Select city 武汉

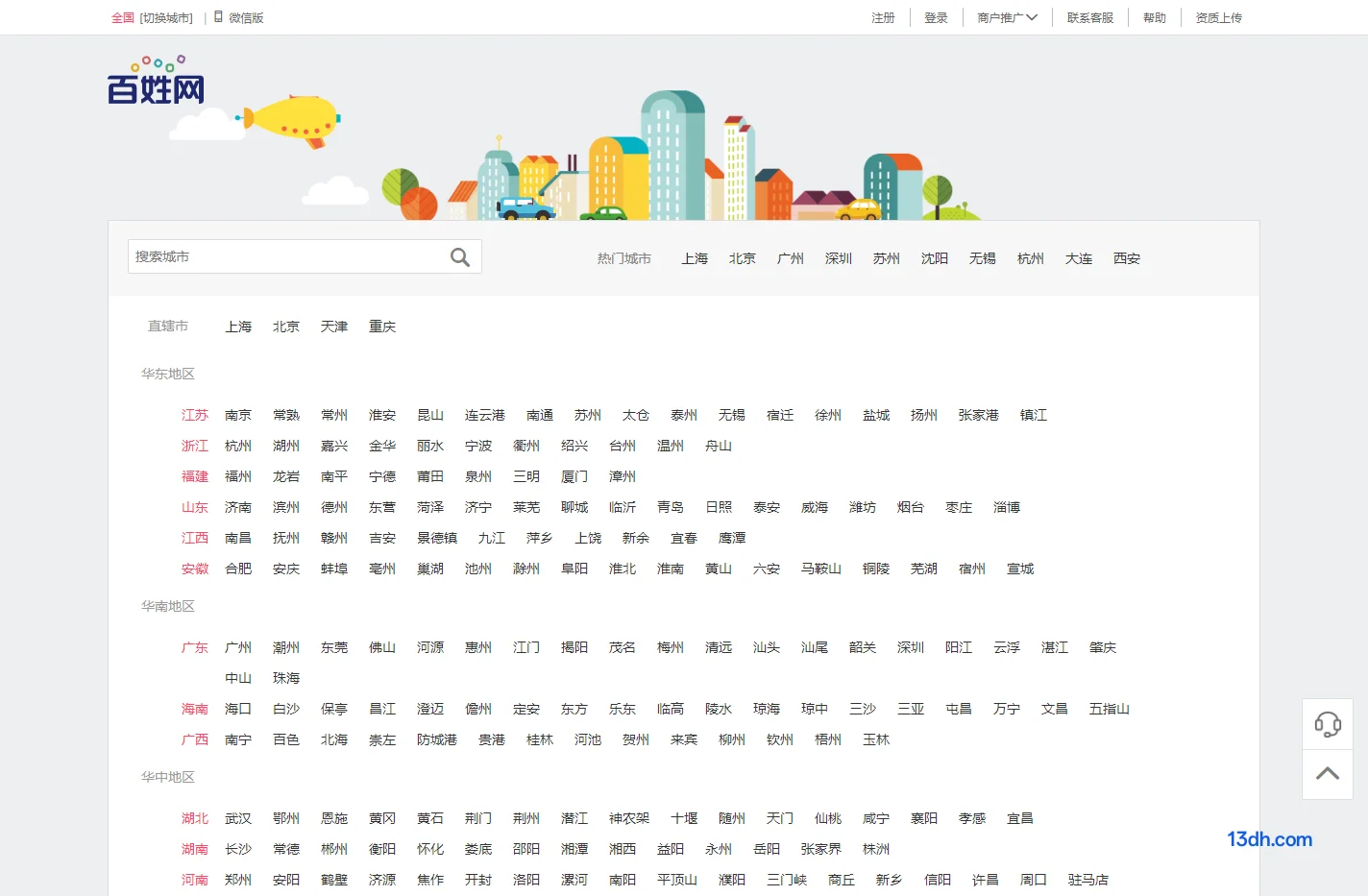pos(238,818)
